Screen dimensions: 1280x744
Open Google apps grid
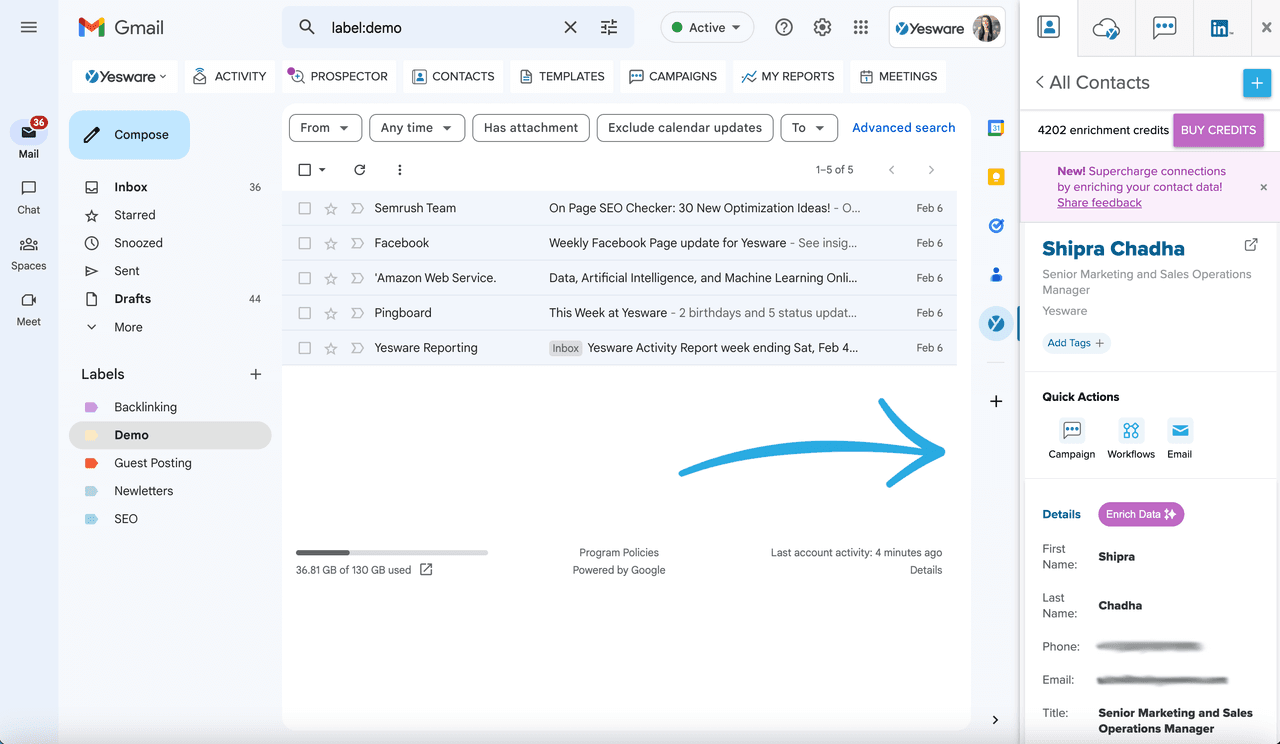(861, 27)
